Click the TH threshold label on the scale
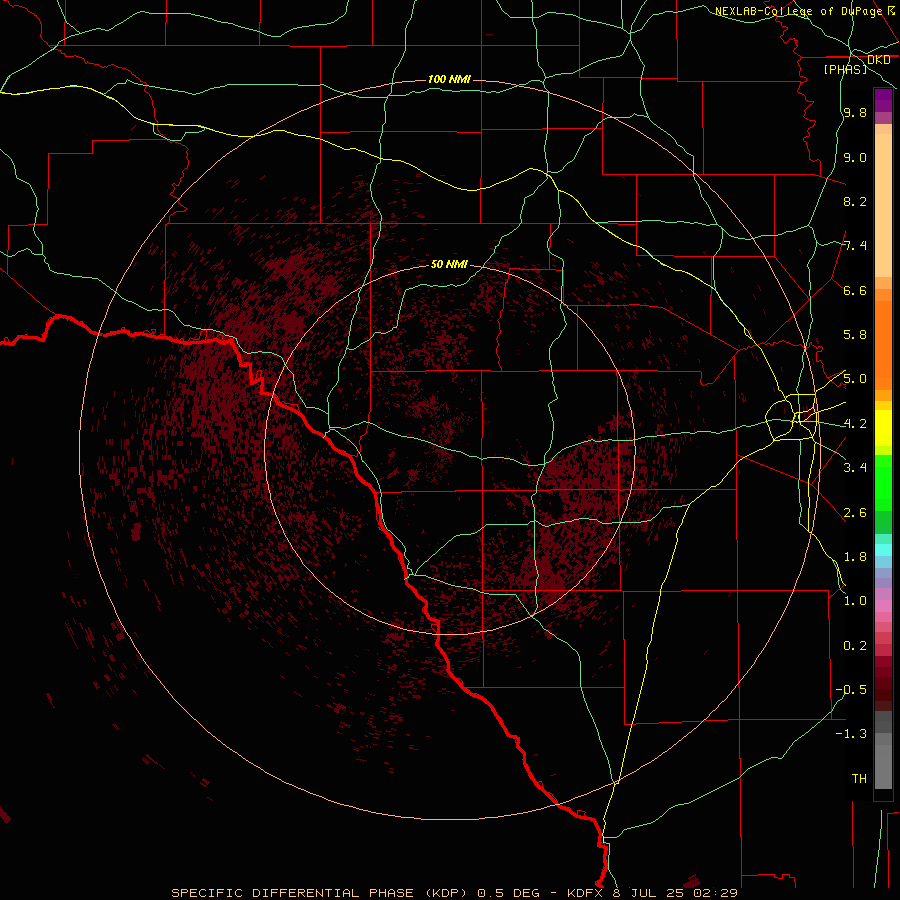The height and width of the screenshot is (900, 900). [859, 779]
